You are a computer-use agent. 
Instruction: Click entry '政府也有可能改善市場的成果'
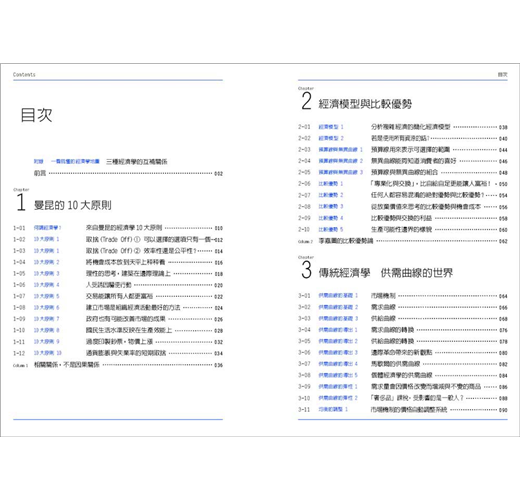tap(125, 319)
